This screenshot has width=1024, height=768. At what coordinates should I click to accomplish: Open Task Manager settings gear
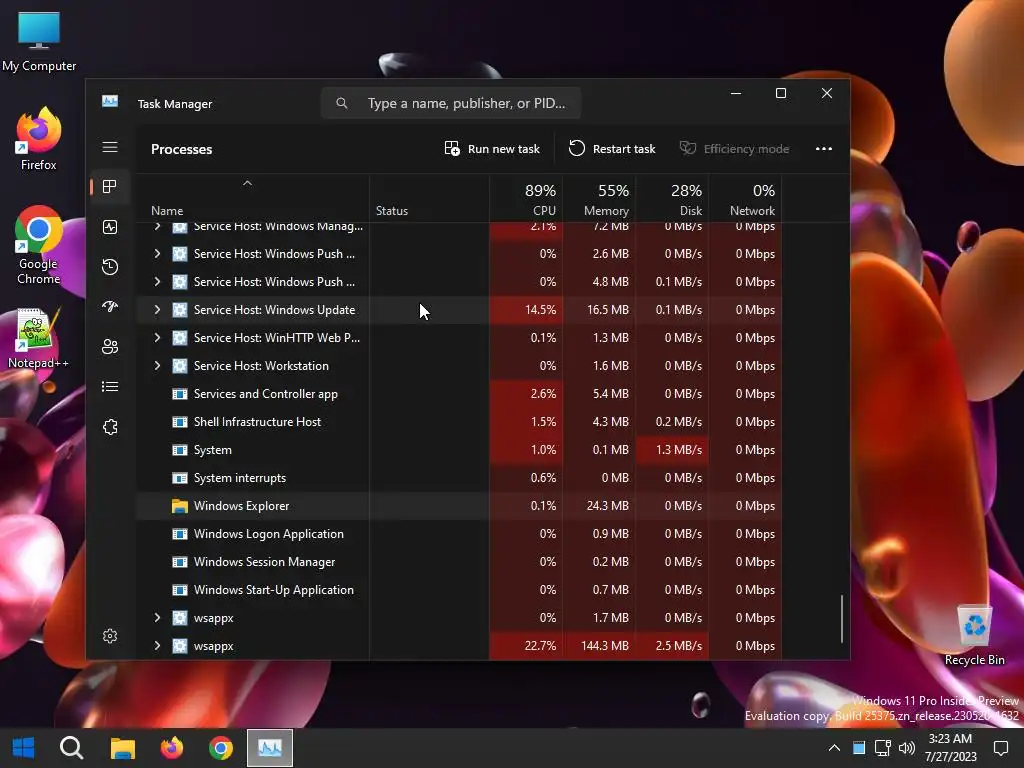[x=110, y=636]
